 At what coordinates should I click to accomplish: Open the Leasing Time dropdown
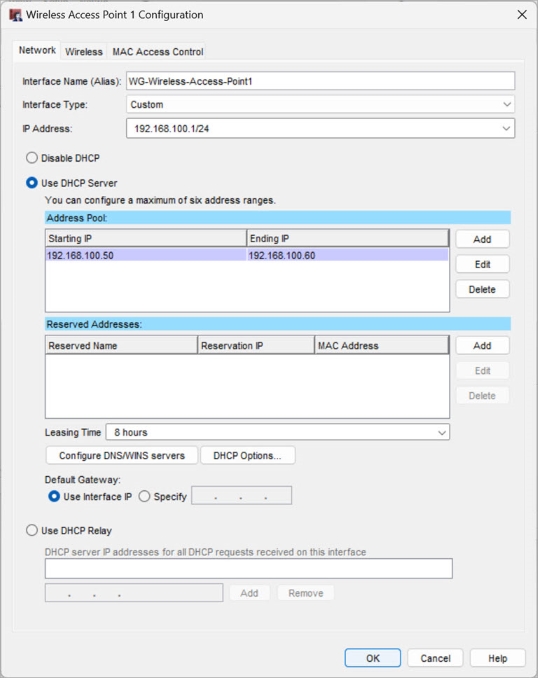pyautogui.click(x=278, y=432)
